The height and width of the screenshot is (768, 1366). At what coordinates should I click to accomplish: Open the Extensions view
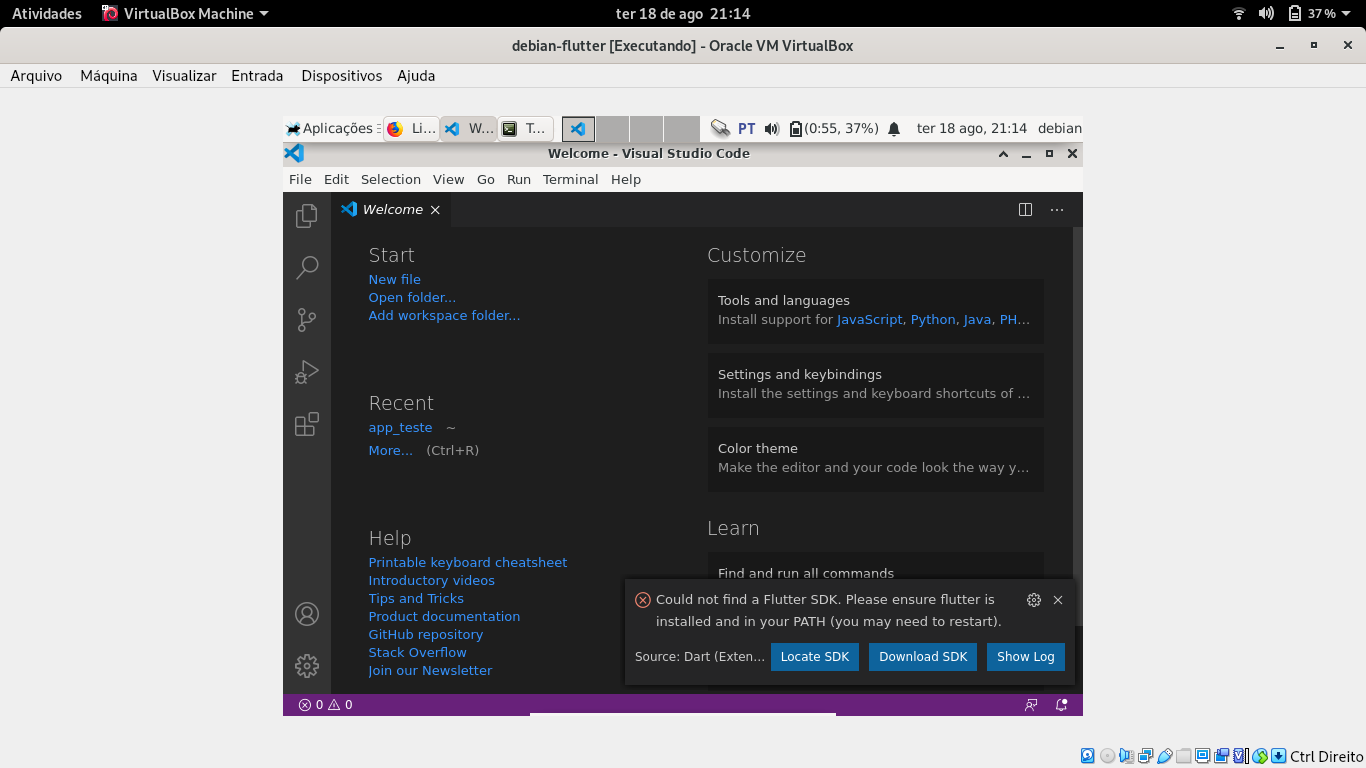tap(307, 424)
